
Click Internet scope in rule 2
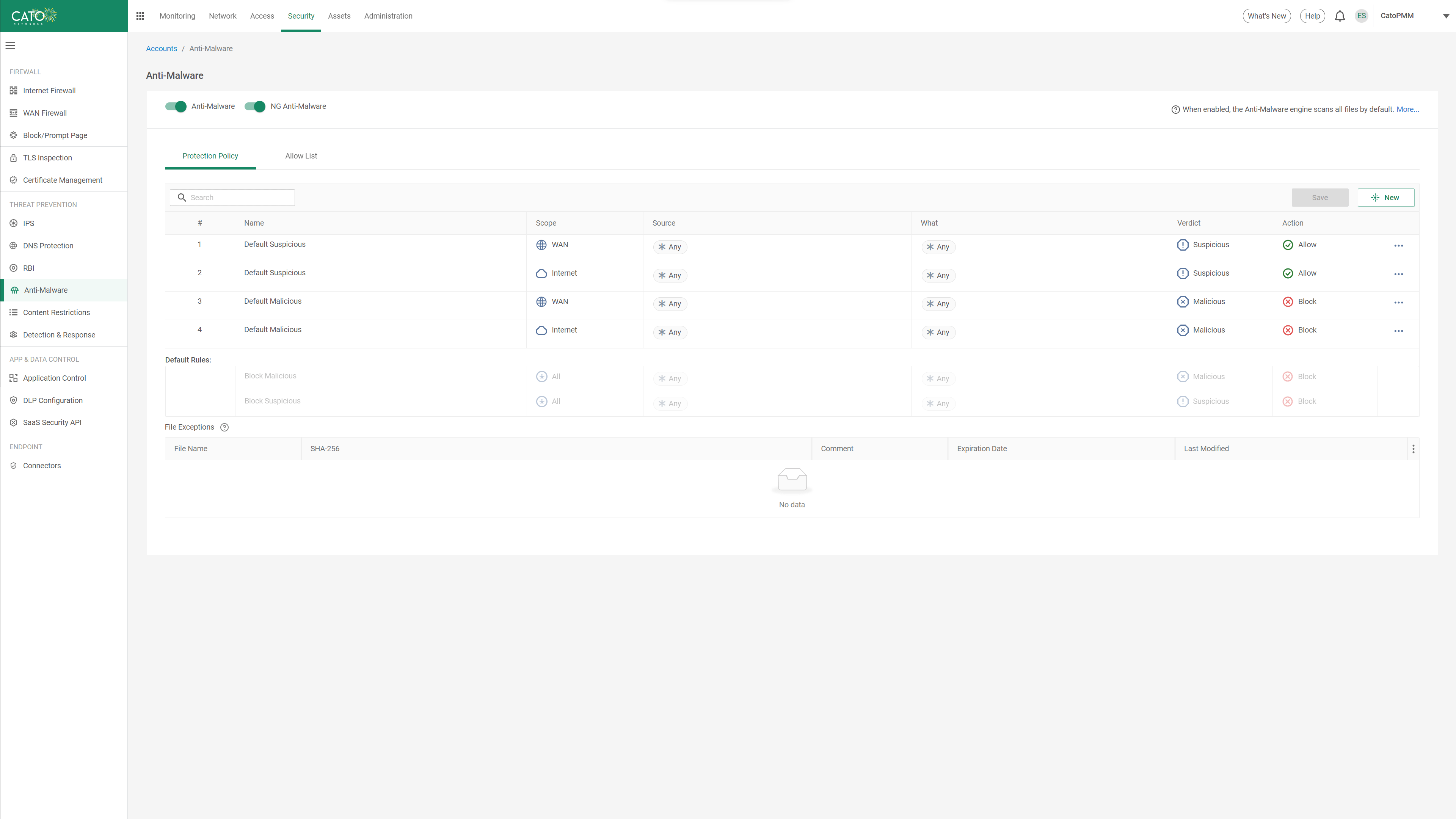pos(557,273)
